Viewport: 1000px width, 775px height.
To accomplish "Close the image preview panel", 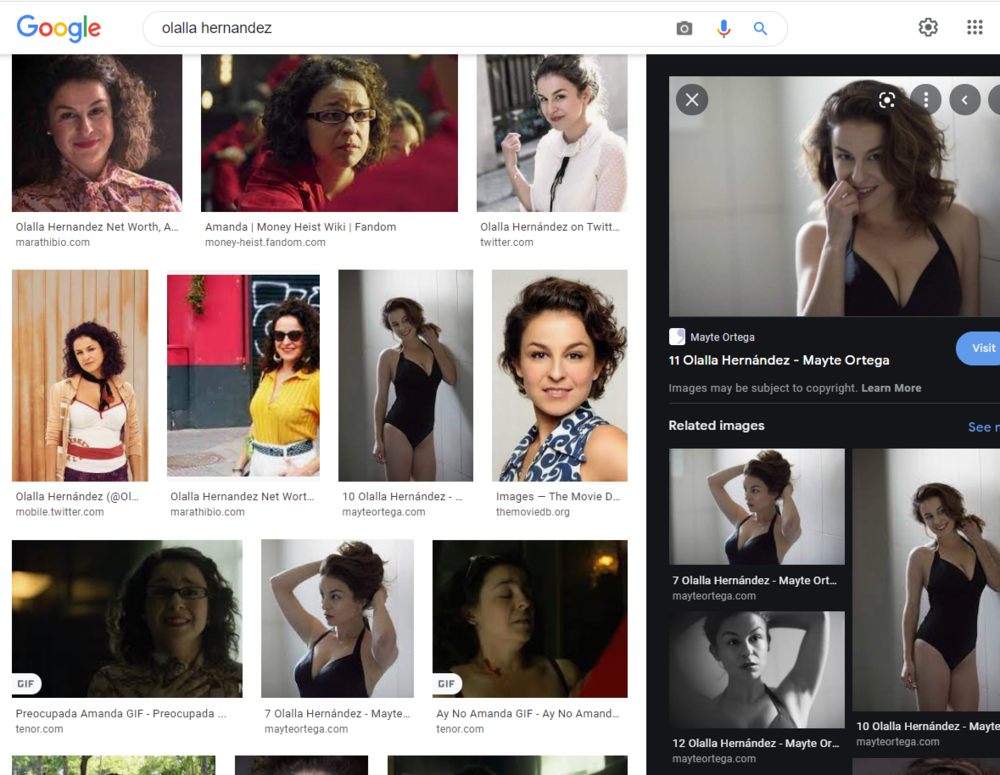I will 691,99.
